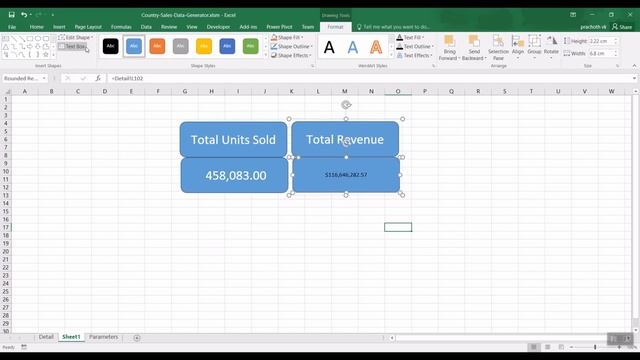
Task: Click the Edit Shape button
Action: pos(76,37)
